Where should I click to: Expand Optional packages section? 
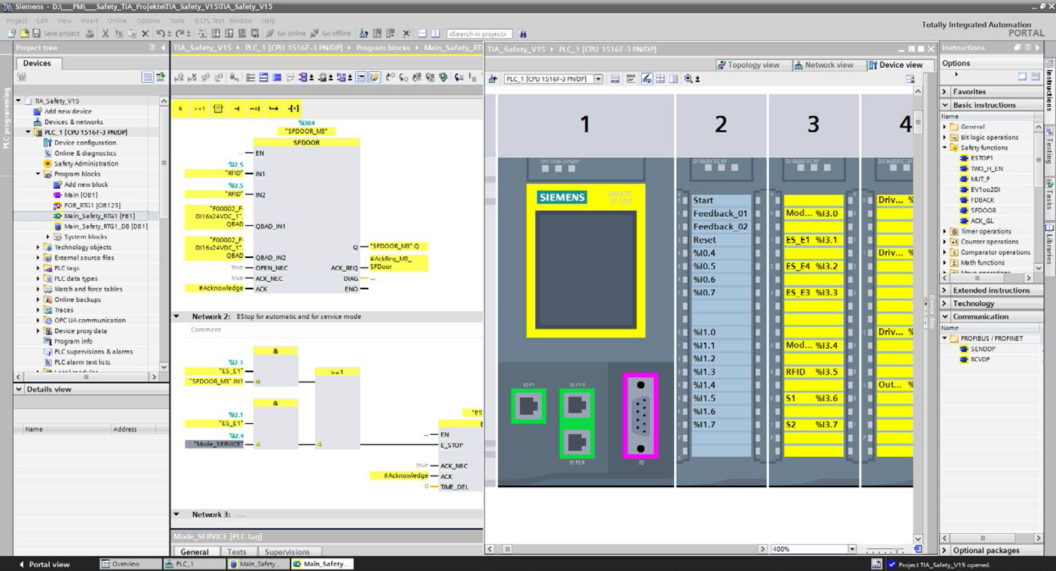[944, 550]
